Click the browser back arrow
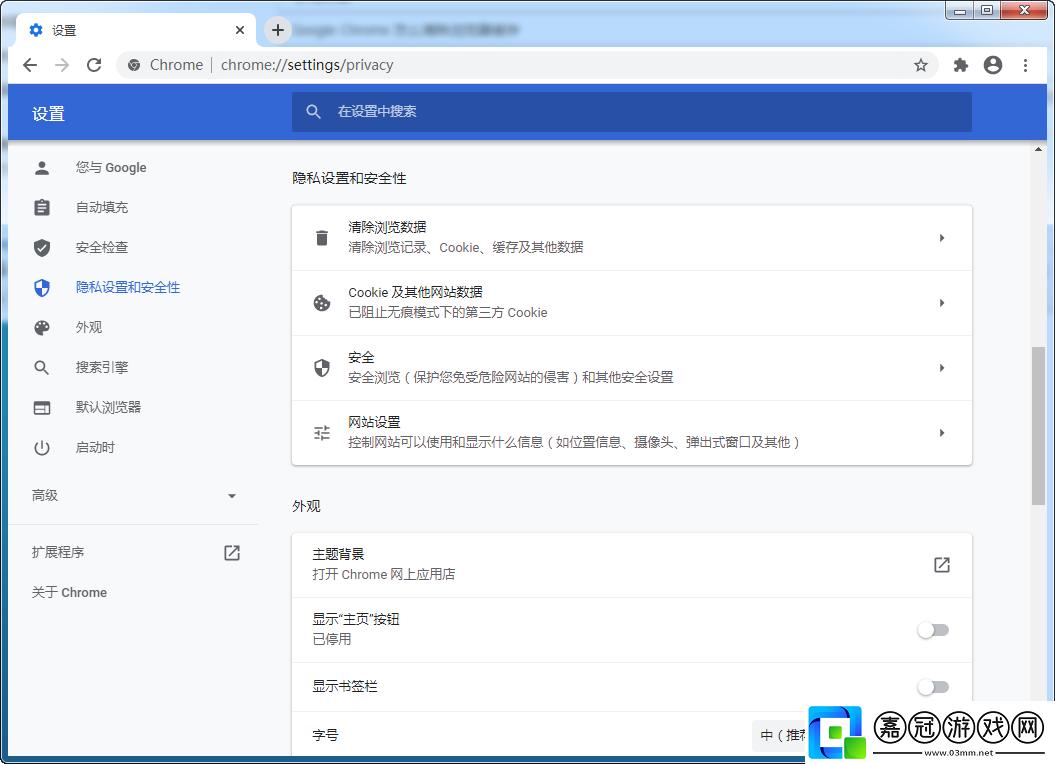 point(30,65)
